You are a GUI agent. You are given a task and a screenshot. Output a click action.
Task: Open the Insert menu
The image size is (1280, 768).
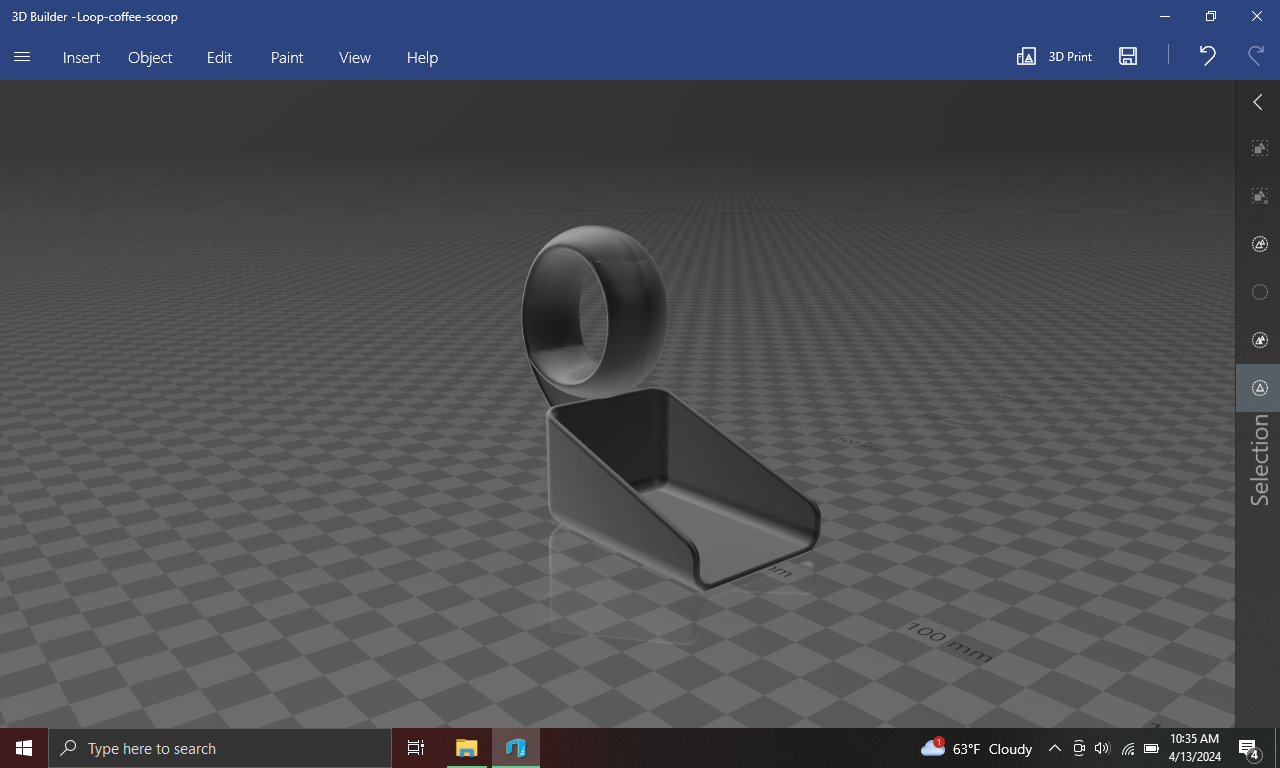click(81, 57)
